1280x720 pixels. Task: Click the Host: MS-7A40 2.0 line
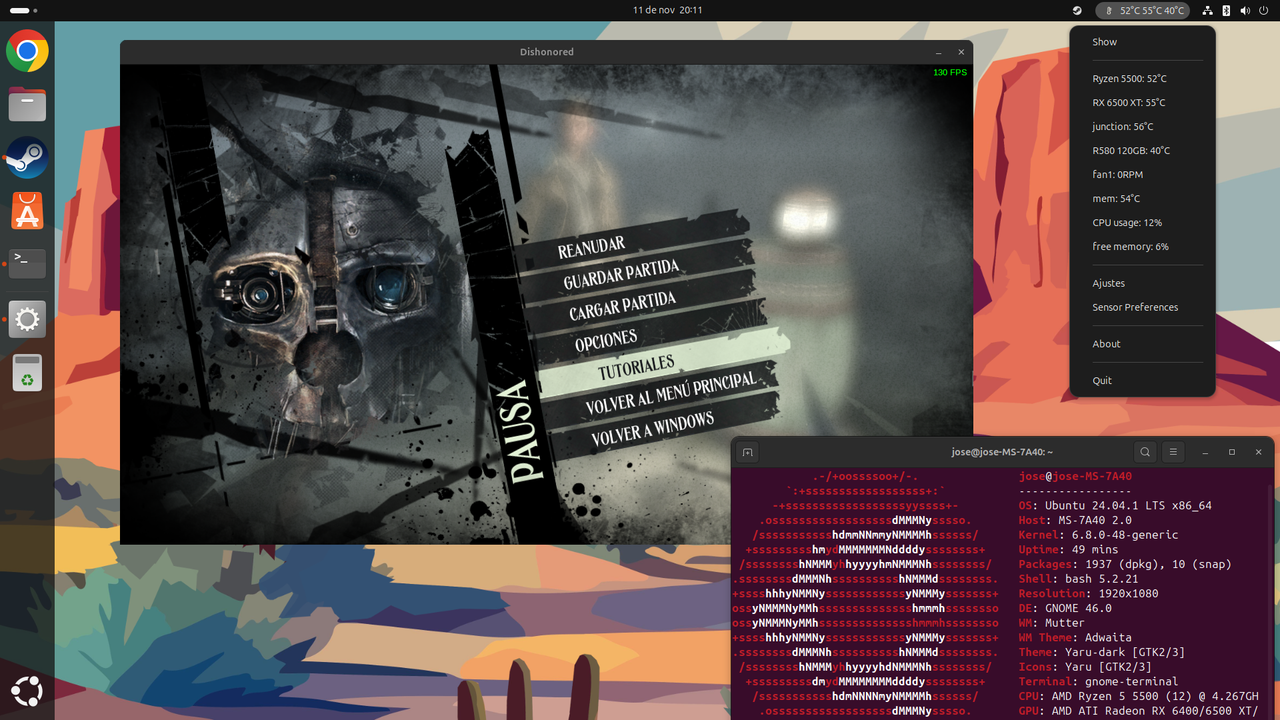pos(1075,521)
